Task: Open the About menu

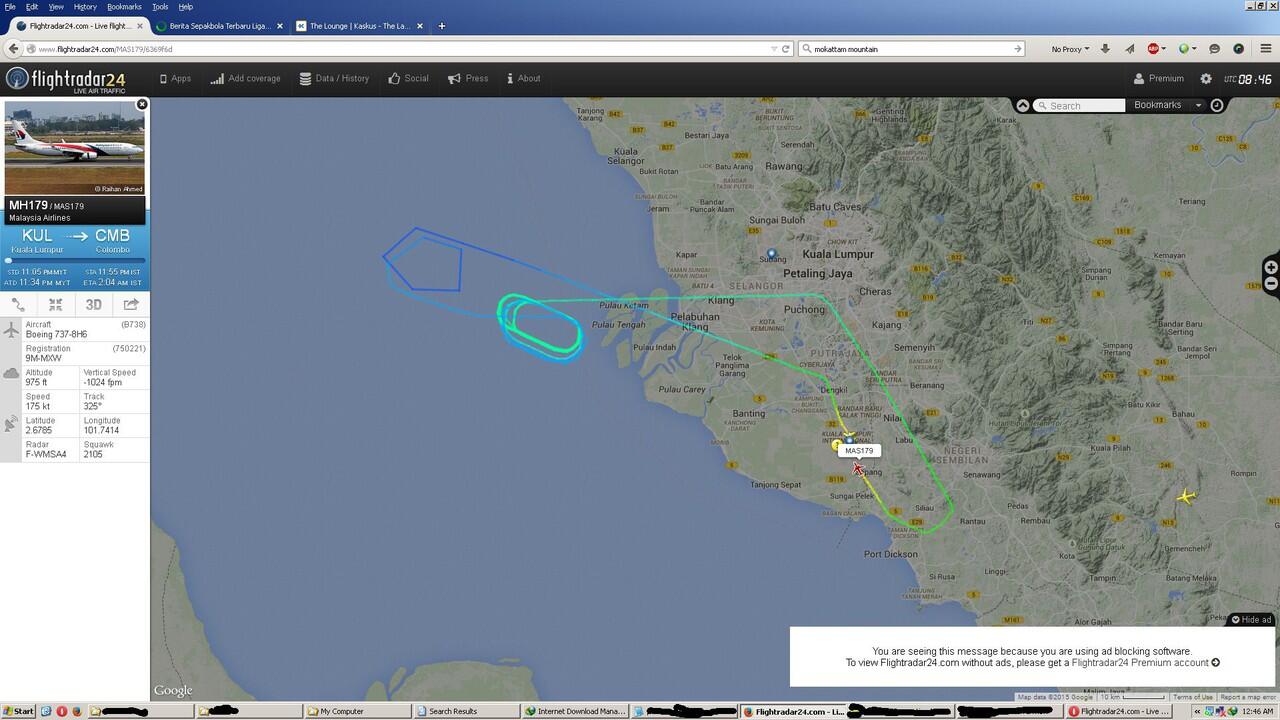Action: click(523, 78)
